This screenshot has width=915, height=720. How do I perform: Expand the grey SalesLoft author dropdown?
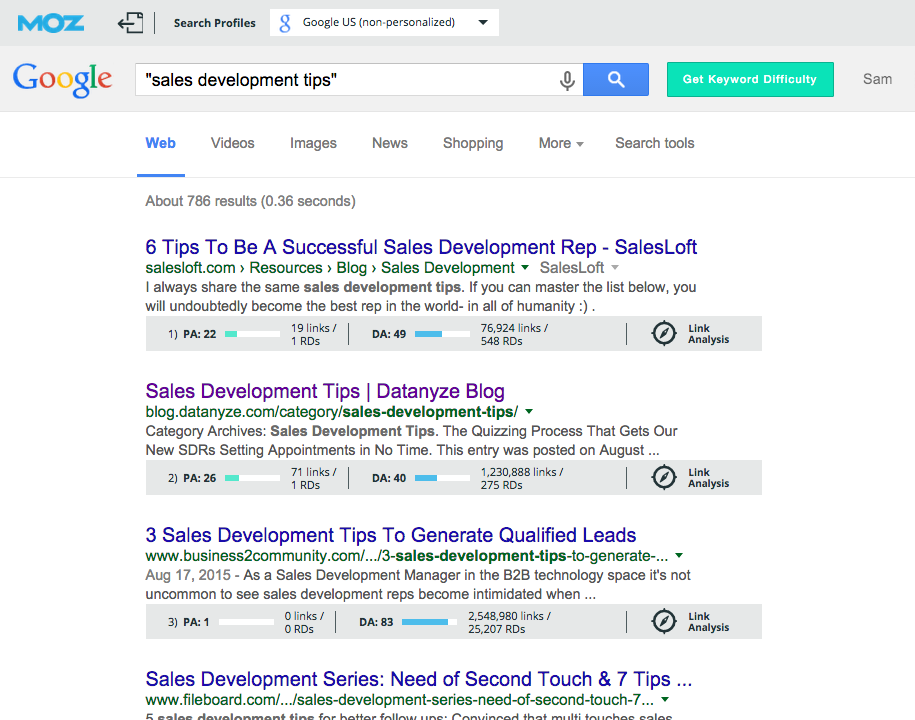[614, 268]
